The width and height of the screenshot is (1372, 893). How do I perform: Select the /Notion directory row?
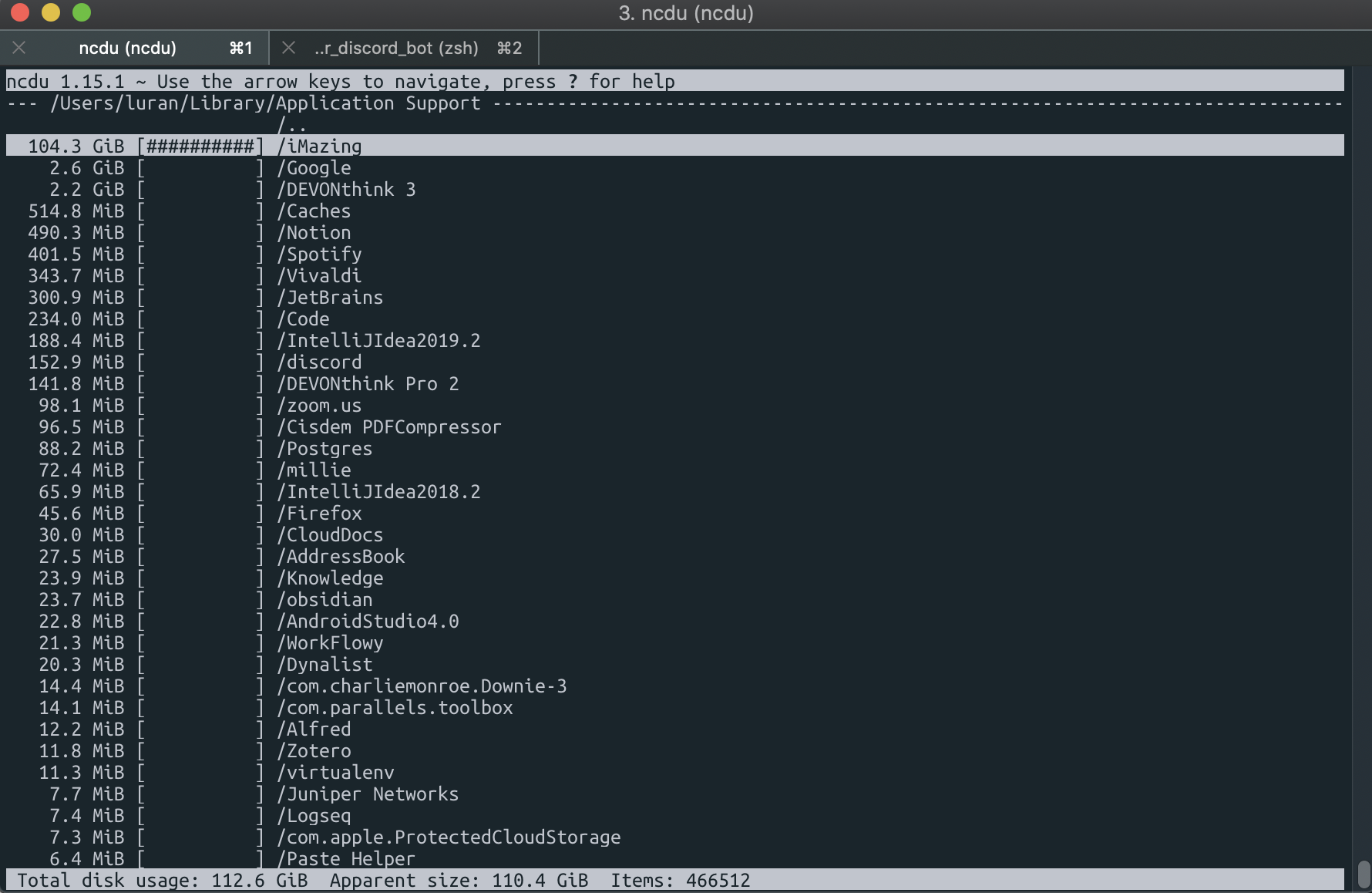pos(675,232)
